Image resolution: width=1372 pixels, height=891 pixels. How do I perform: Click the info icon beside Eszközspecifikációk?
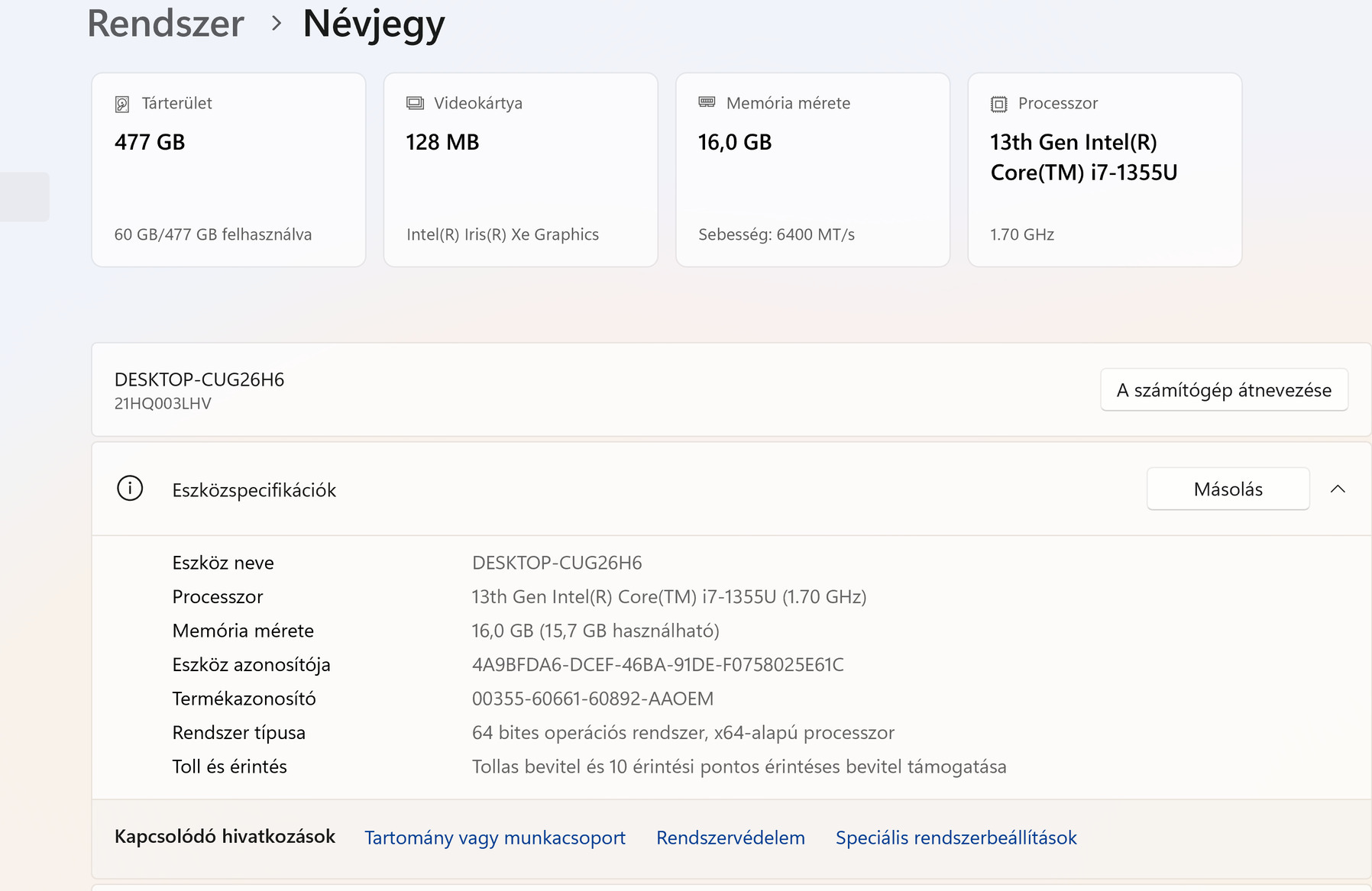[130, 489]
